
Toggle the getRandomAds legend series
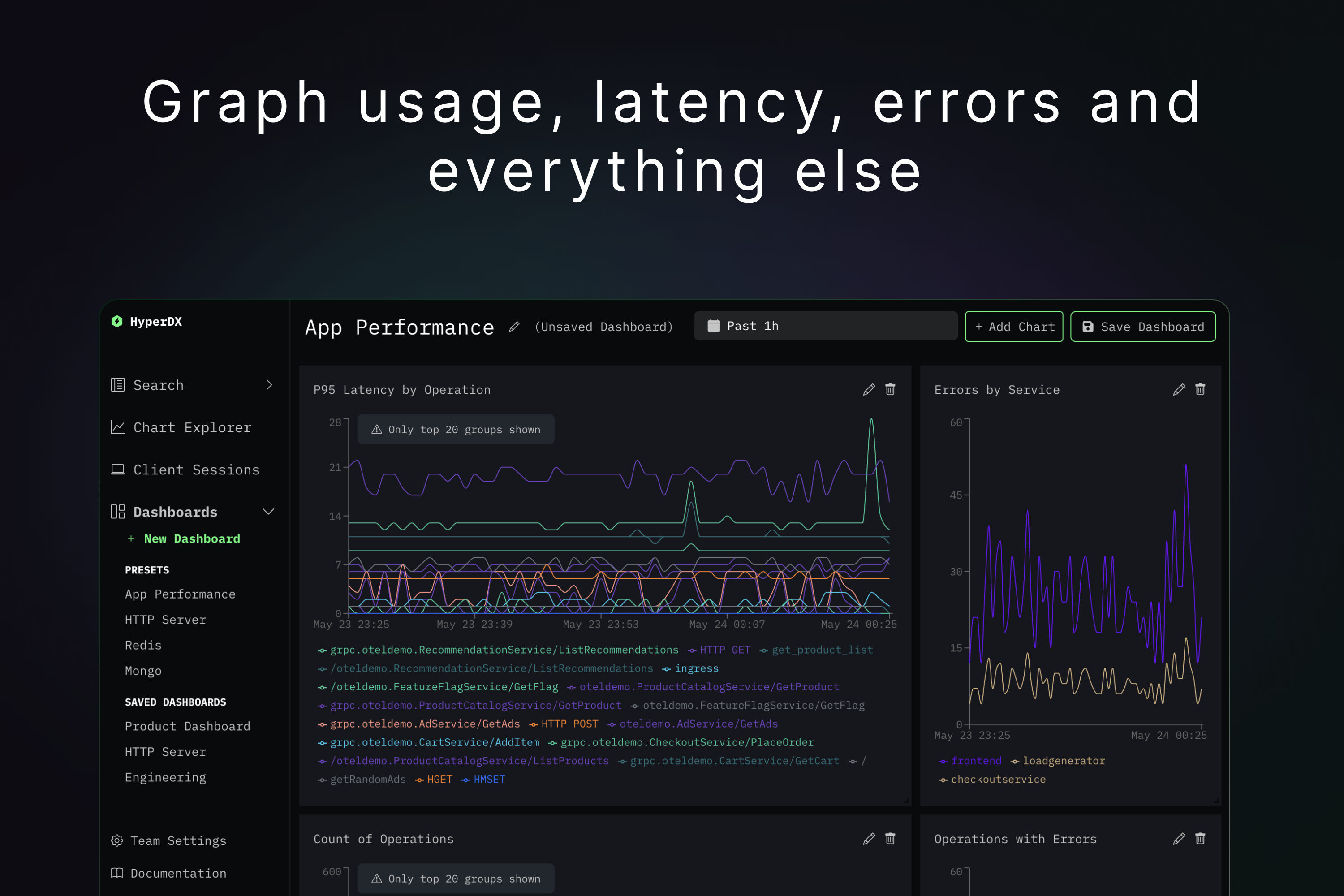coord(362,780)
